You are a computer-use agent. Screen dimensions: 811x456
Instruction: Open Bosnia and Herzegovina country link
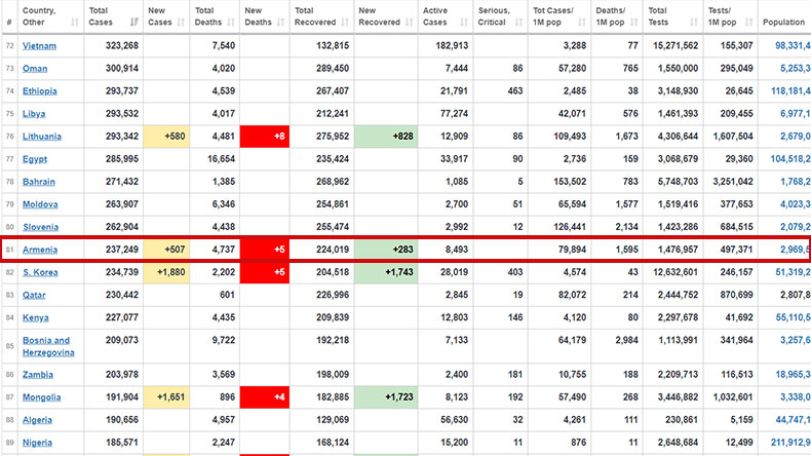click(x=48, y=346)
